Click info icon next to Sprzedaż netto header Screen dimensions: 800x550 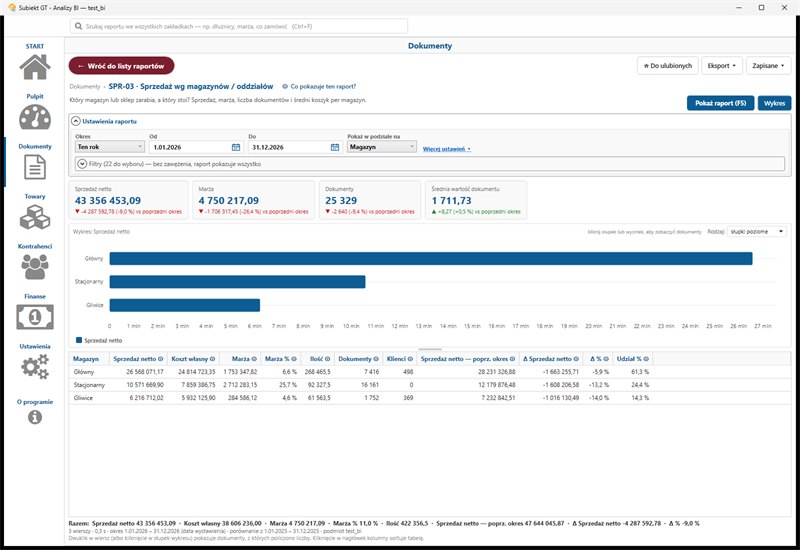161,359
